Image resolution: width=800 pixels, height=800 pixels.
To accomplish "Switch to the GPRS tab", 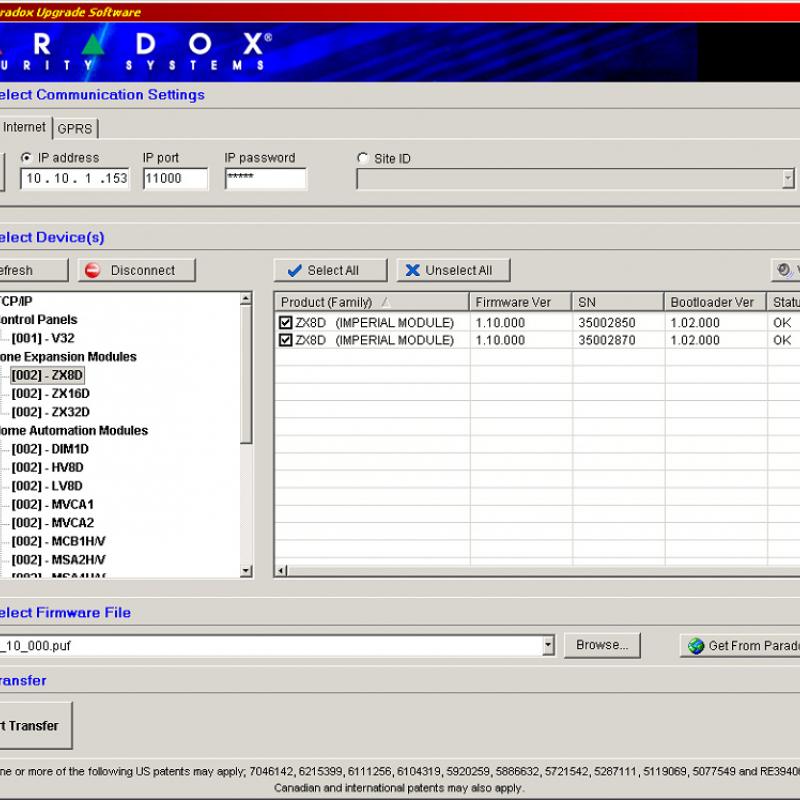I will pyautogui.click(x=74, y=129).
